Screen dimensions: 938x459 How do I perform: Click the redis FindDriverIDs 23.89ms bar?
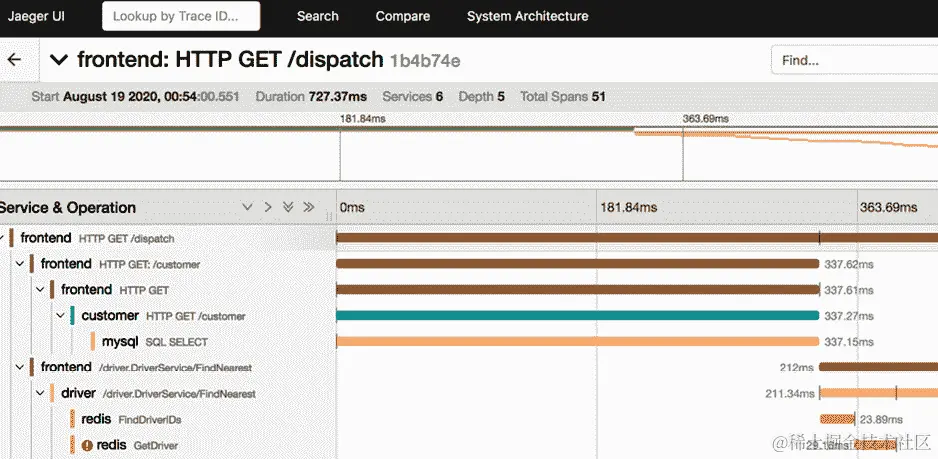(x=837, y=419)
